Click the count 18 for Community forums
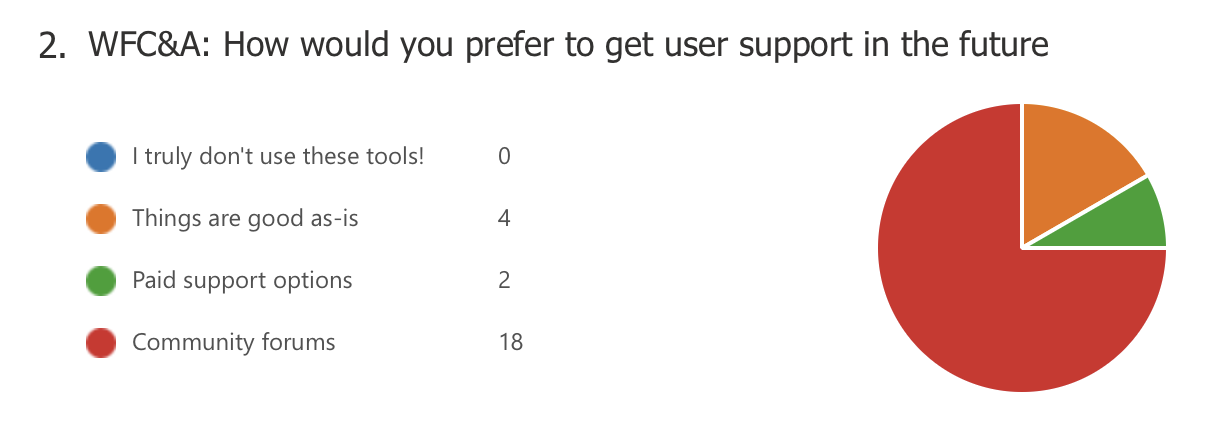Screen dimensions: 1222x432 click(x=510, y=343)
